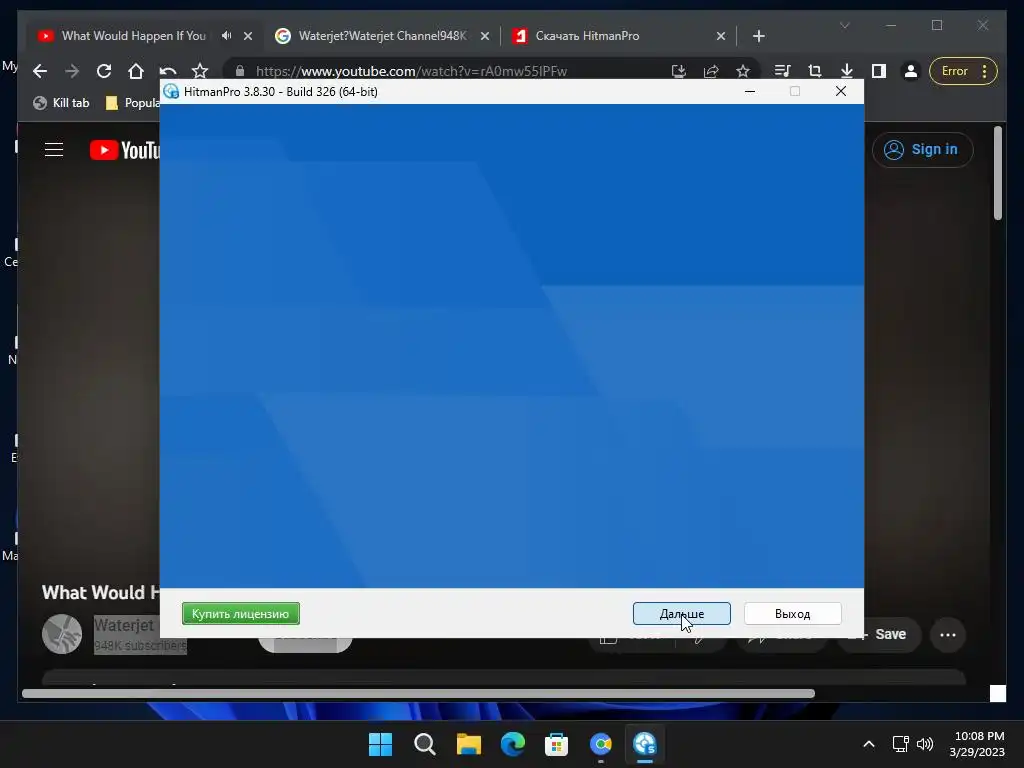Open the browser profile icon
The width and height of the screenshot is (1024, 768).
910,71
